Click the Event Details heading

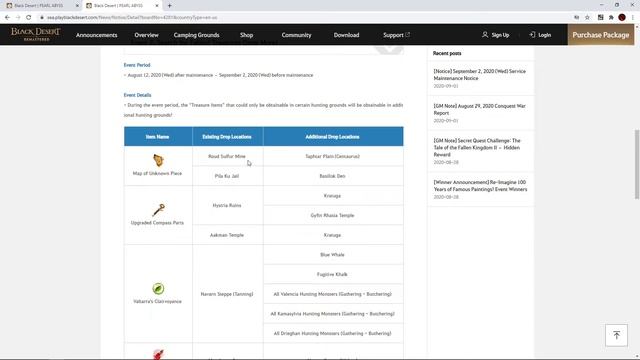point(137,95)
